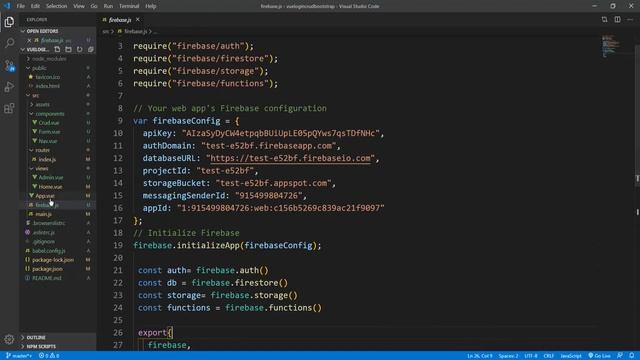Close the firebase.js editor tab
The height and width of the screenshot is (360, 640).
[138, 20]
